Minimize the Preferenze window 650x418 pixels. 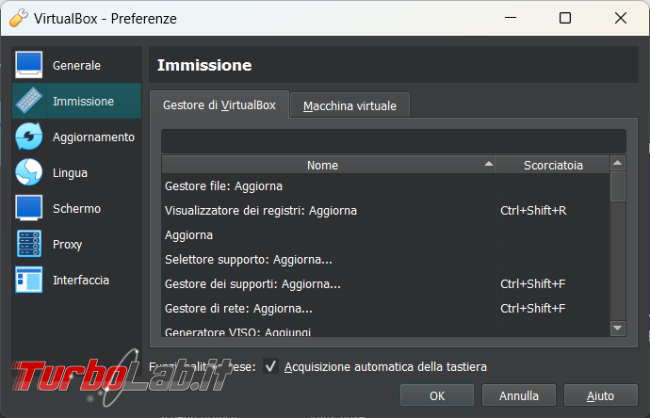pos(510,18)
